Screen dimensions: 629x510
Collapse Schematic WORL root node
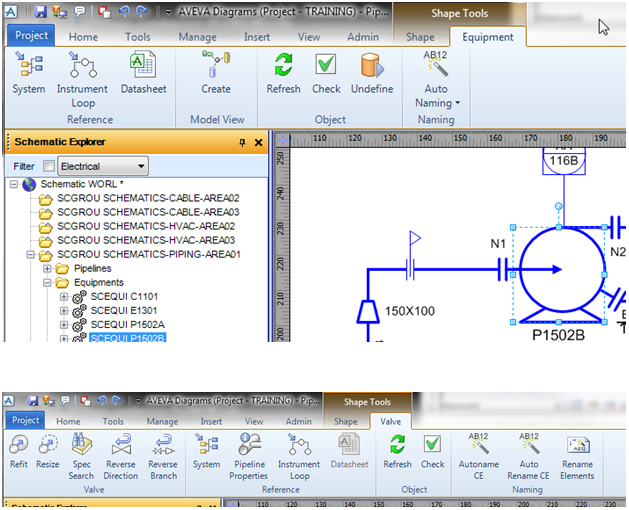[14, 184]
